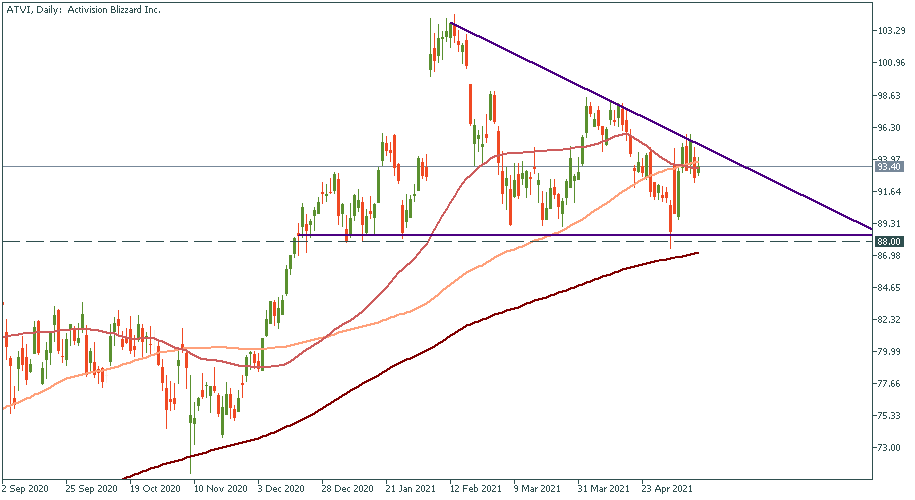Click the 84.65 price axis label

point(889,288)
